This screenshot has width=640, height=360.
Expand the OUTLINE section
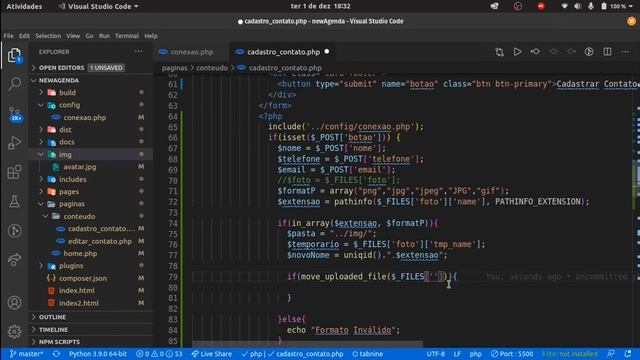click(x=52, y=317)
